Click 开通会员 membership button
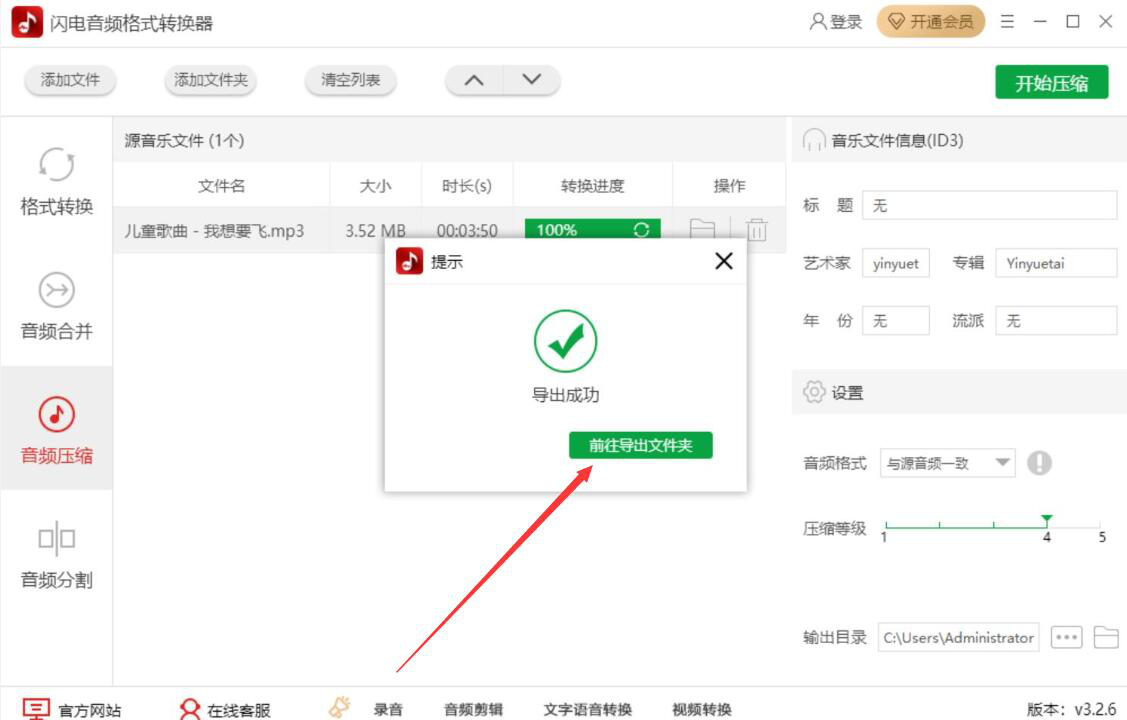The height and width of the screenshot is (720, 1127). click(x=930, y=22)
